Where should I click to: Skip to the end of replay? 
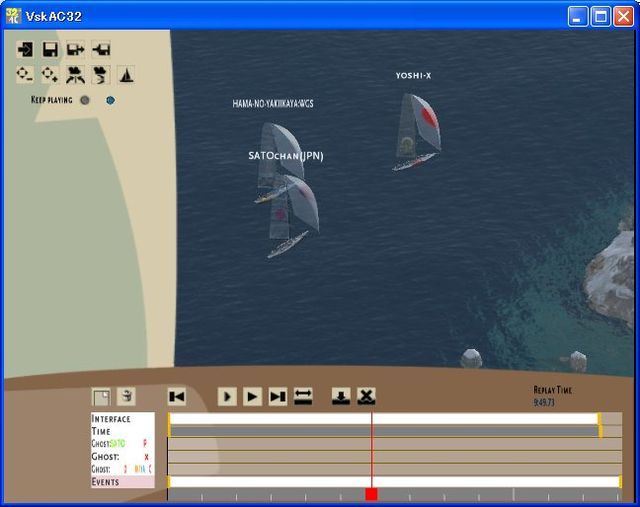click(278, 396)
